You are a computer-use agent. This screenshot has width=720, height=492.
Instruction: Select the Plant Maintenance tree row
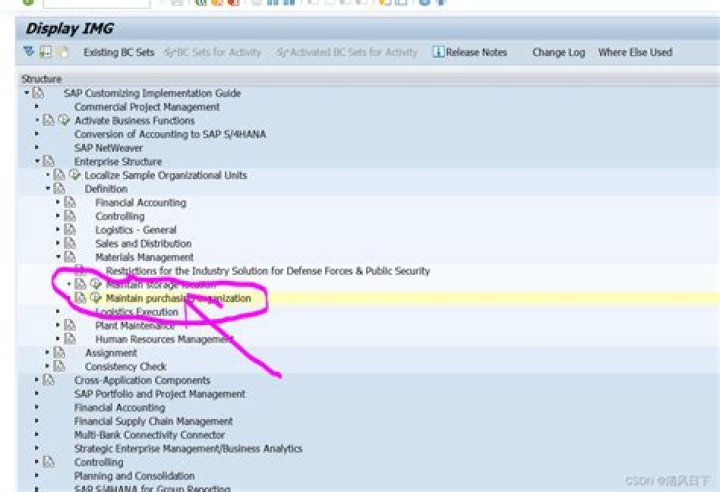tap(135, 325)
